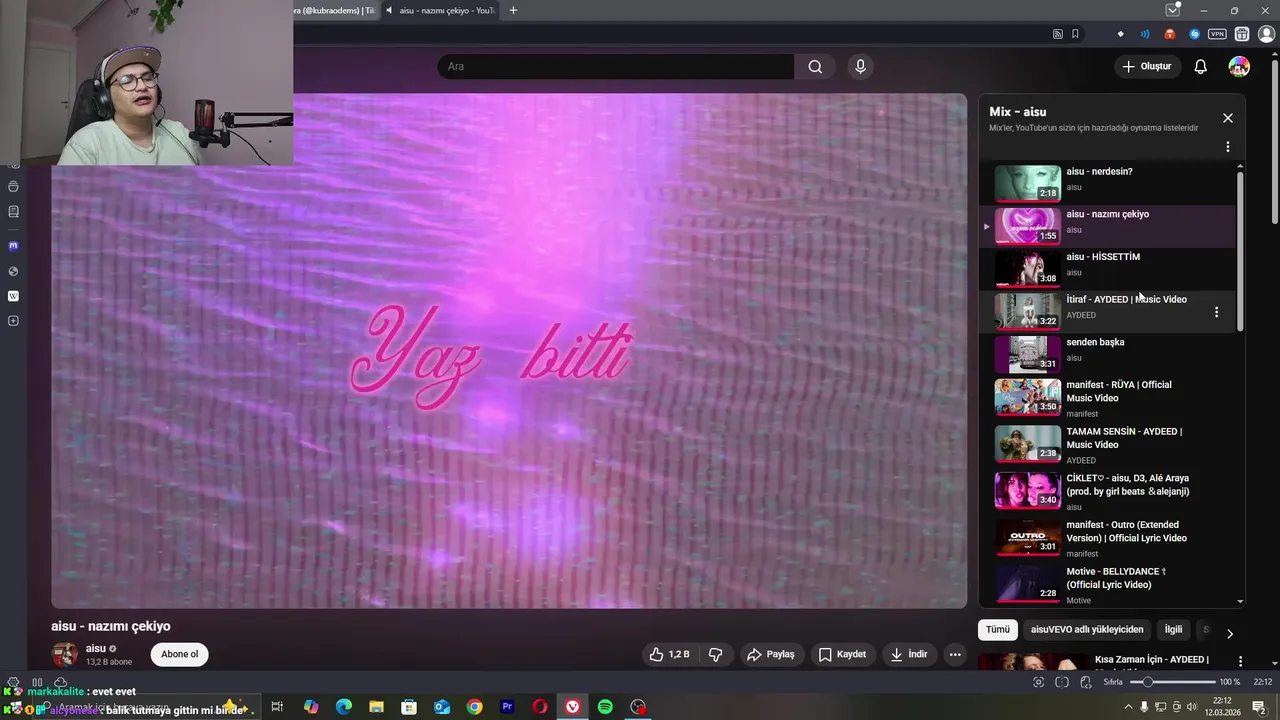Save the video with Kaydet
1280x720 pixels.
pos(842,654)
